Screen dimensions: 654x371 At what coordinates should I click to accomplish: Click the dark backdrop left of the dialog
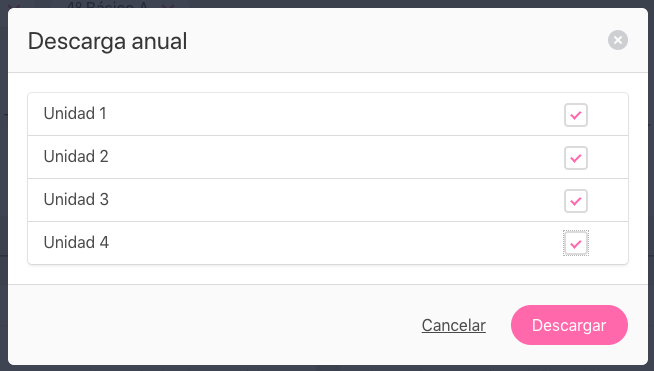click(x=4, y=188)
